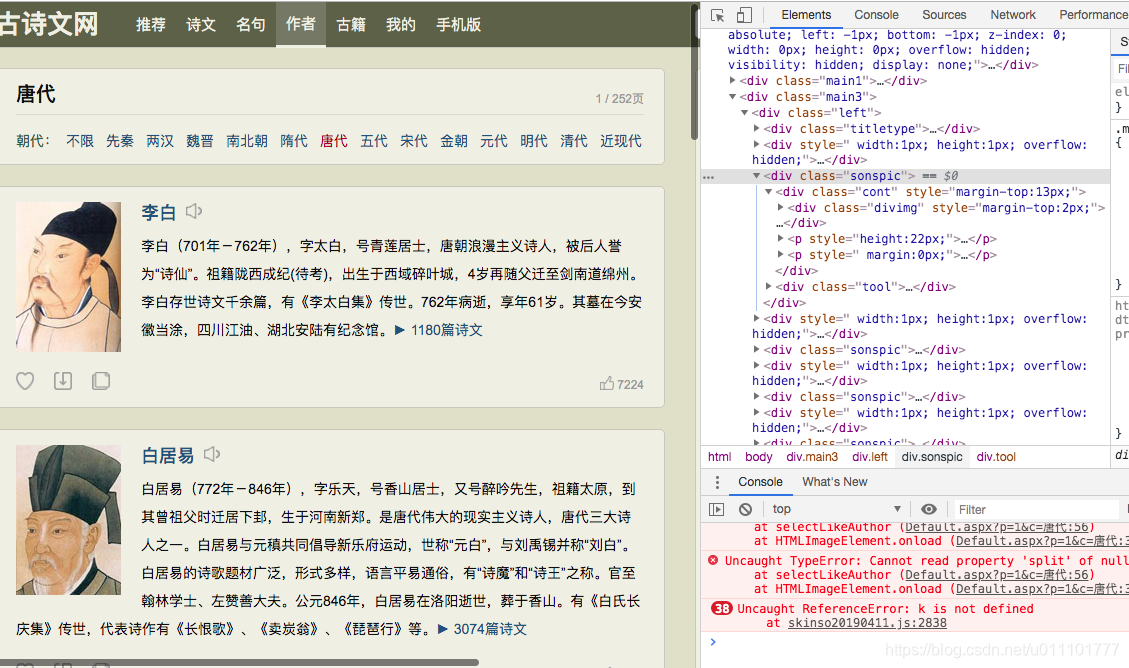Viewport: 1129px width, 668px height.
Task: Open the 3074篇诗文 link
Action: point(490,628)
